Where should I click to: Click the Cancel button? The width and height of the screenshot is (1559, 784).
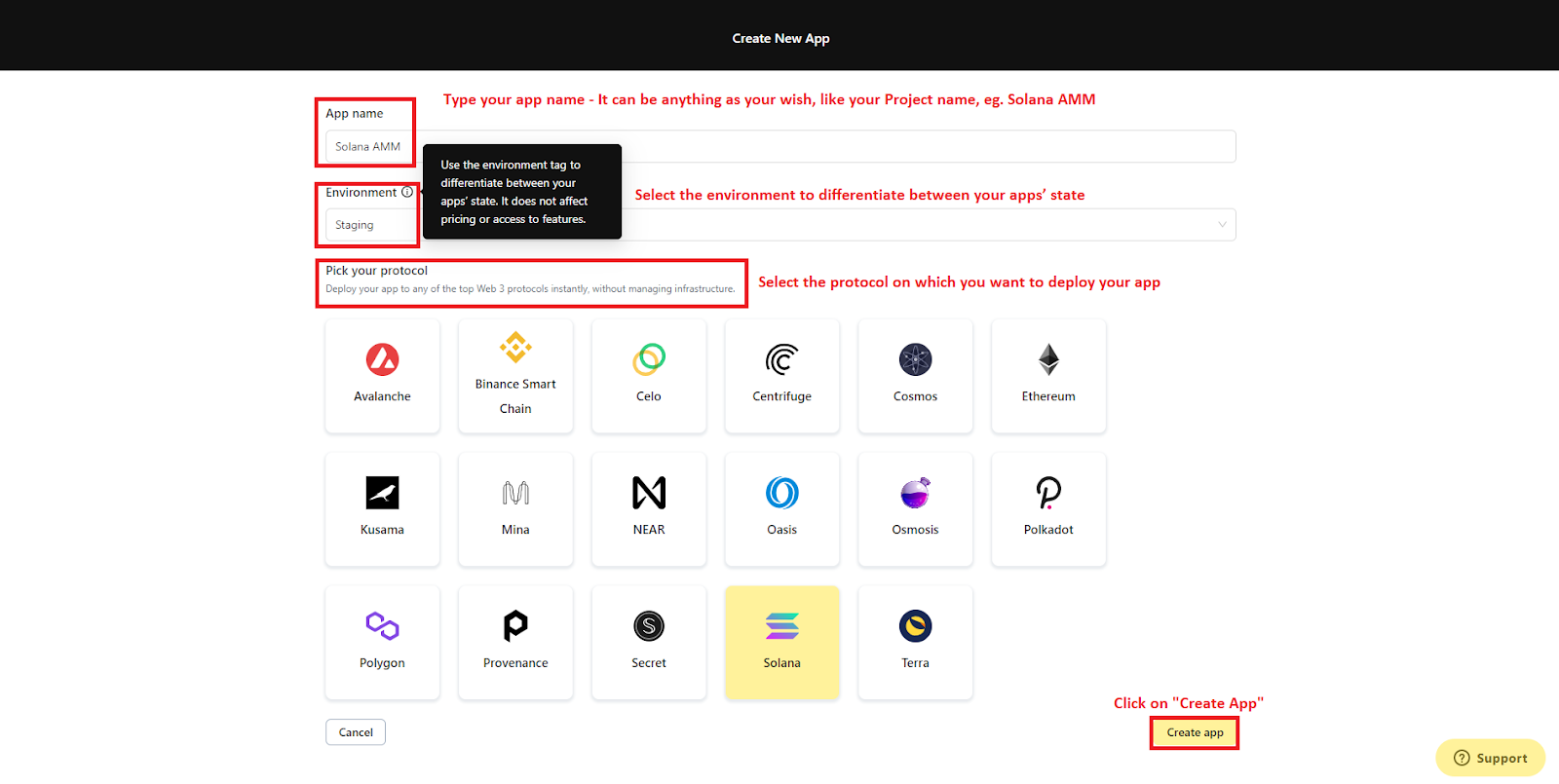click(356, 732)
